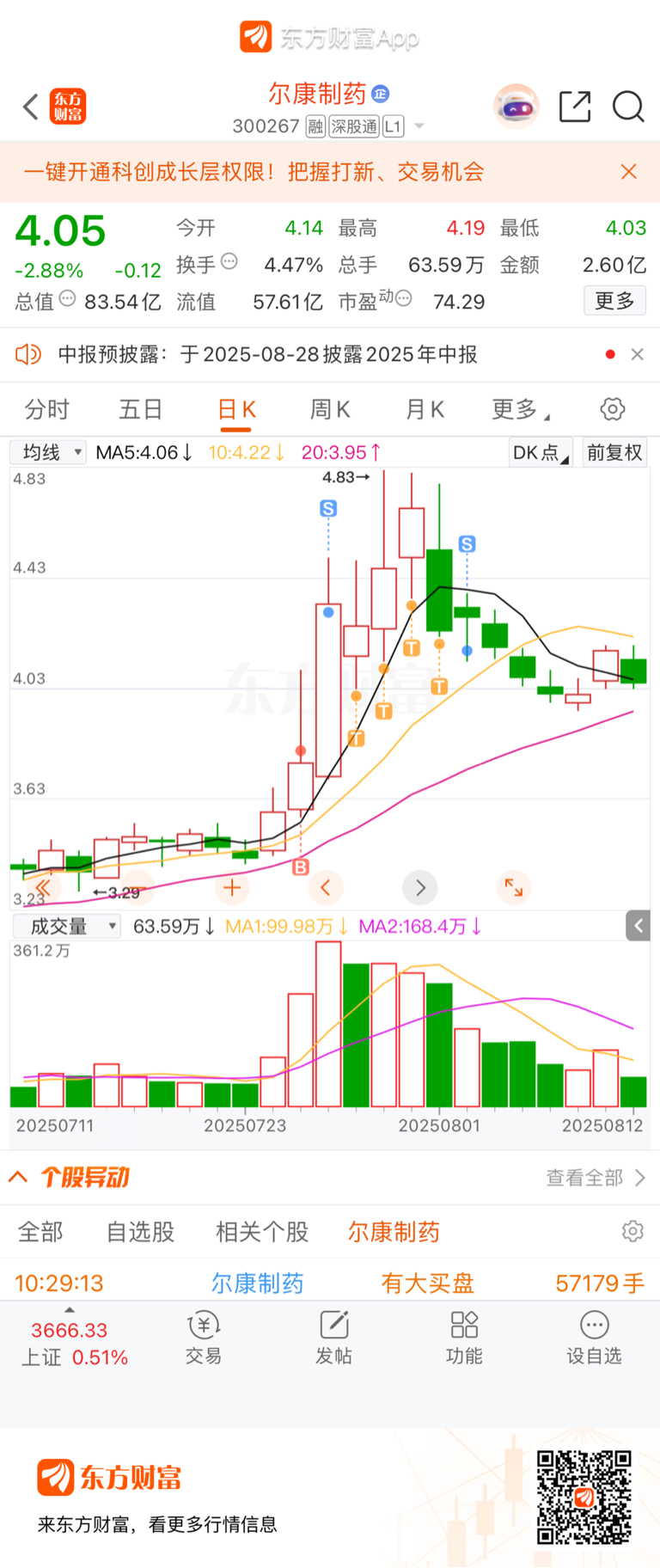Tap the 融 margin tag
This screenshot has width=660, height=1568.
(x=315, y=126)
